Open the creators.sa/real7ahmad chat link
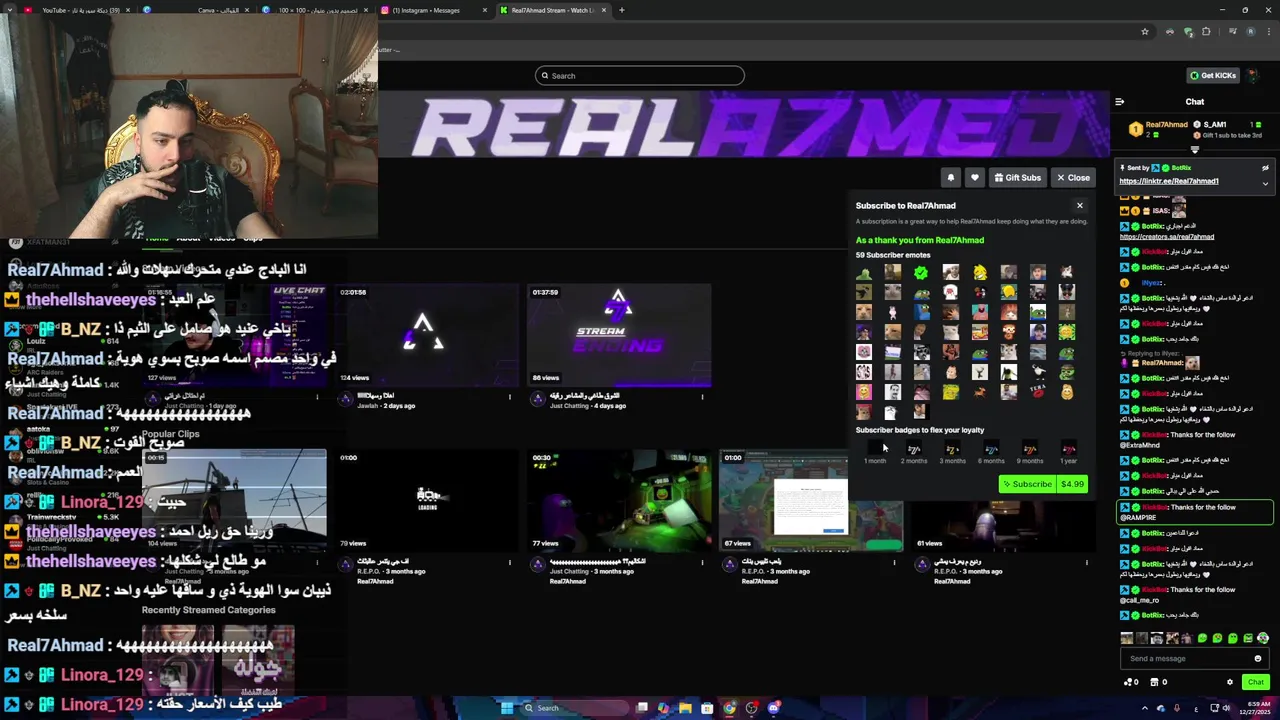1280x720 pixels. [1166, 237]
